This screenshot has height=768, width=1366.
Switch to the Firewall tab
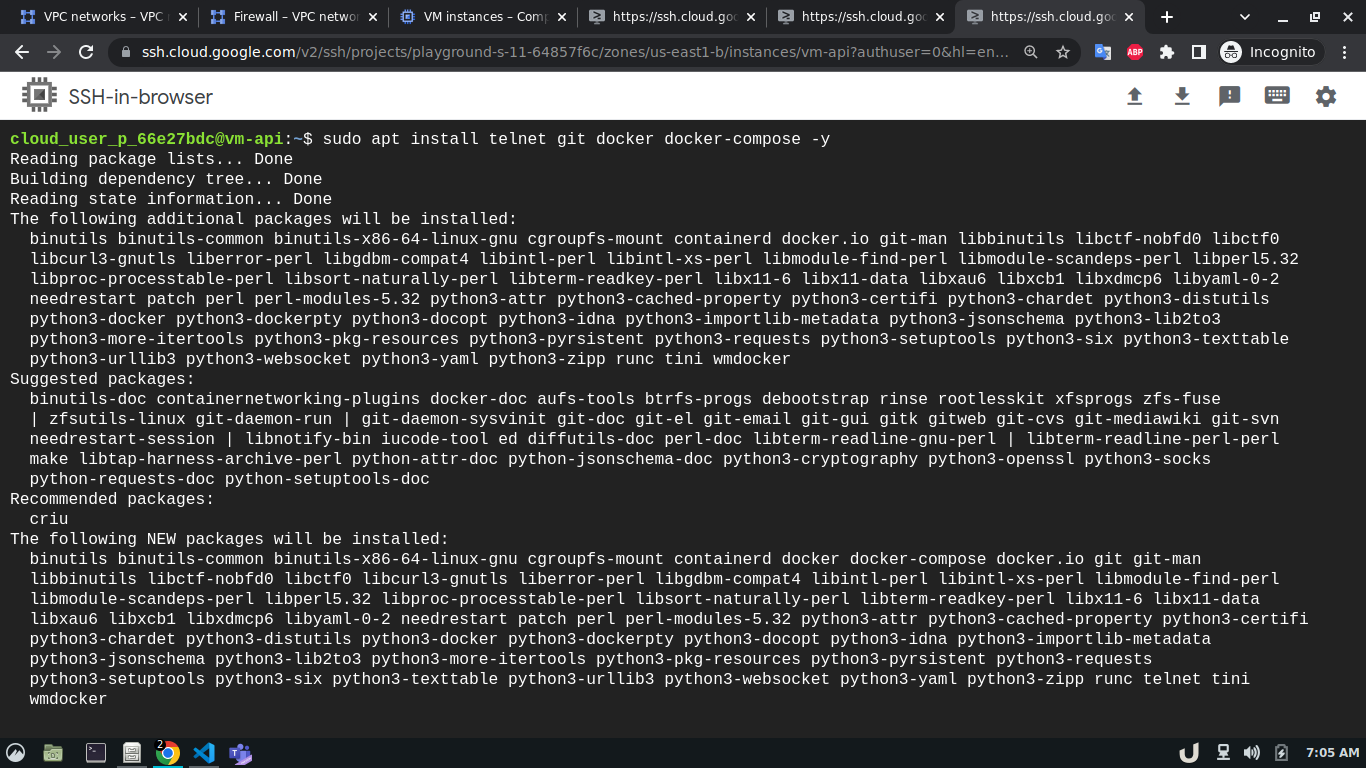tap(293, 17)
